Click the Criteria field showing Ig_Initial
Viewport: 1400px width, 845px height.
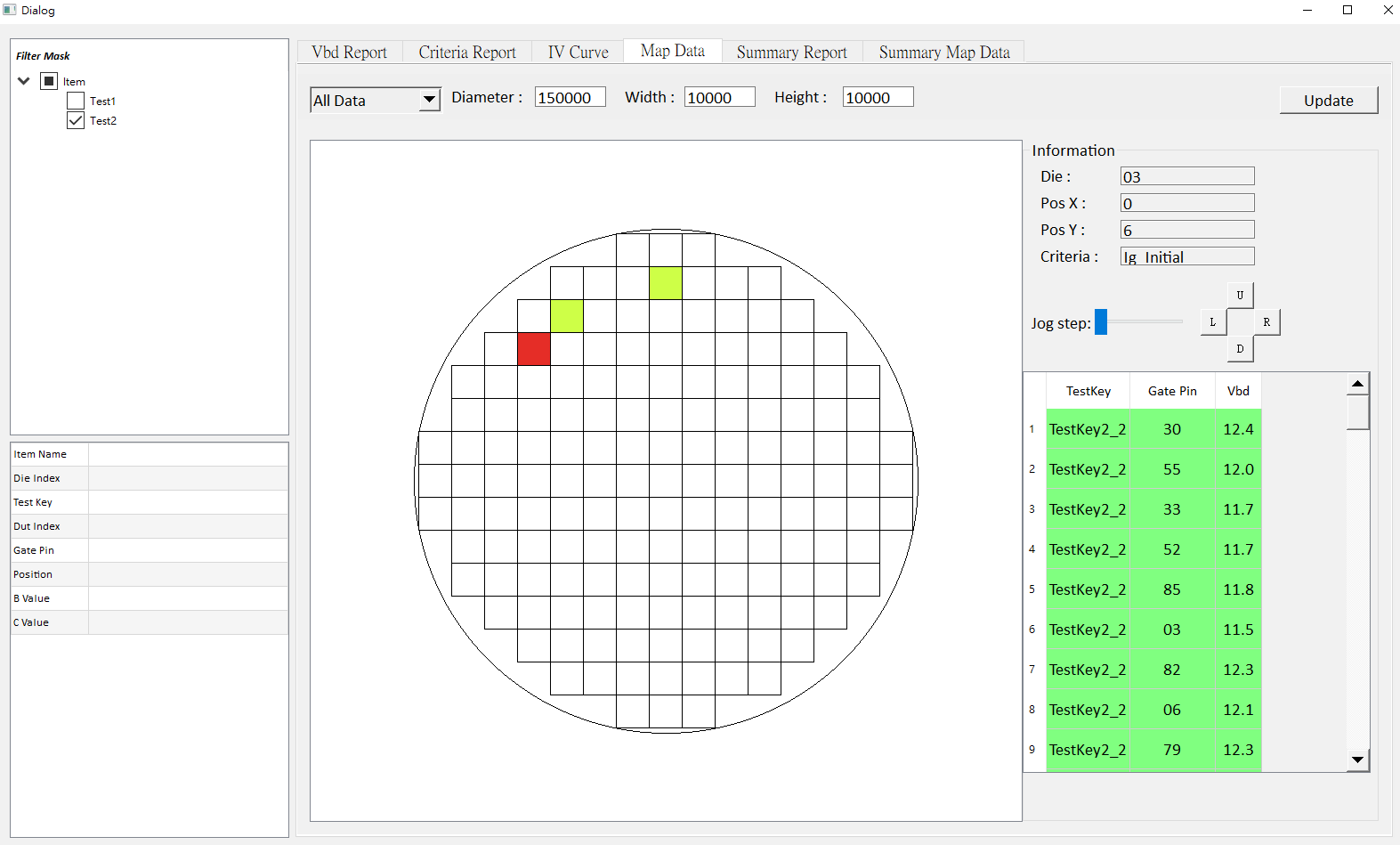click(x=1187, y=256)
